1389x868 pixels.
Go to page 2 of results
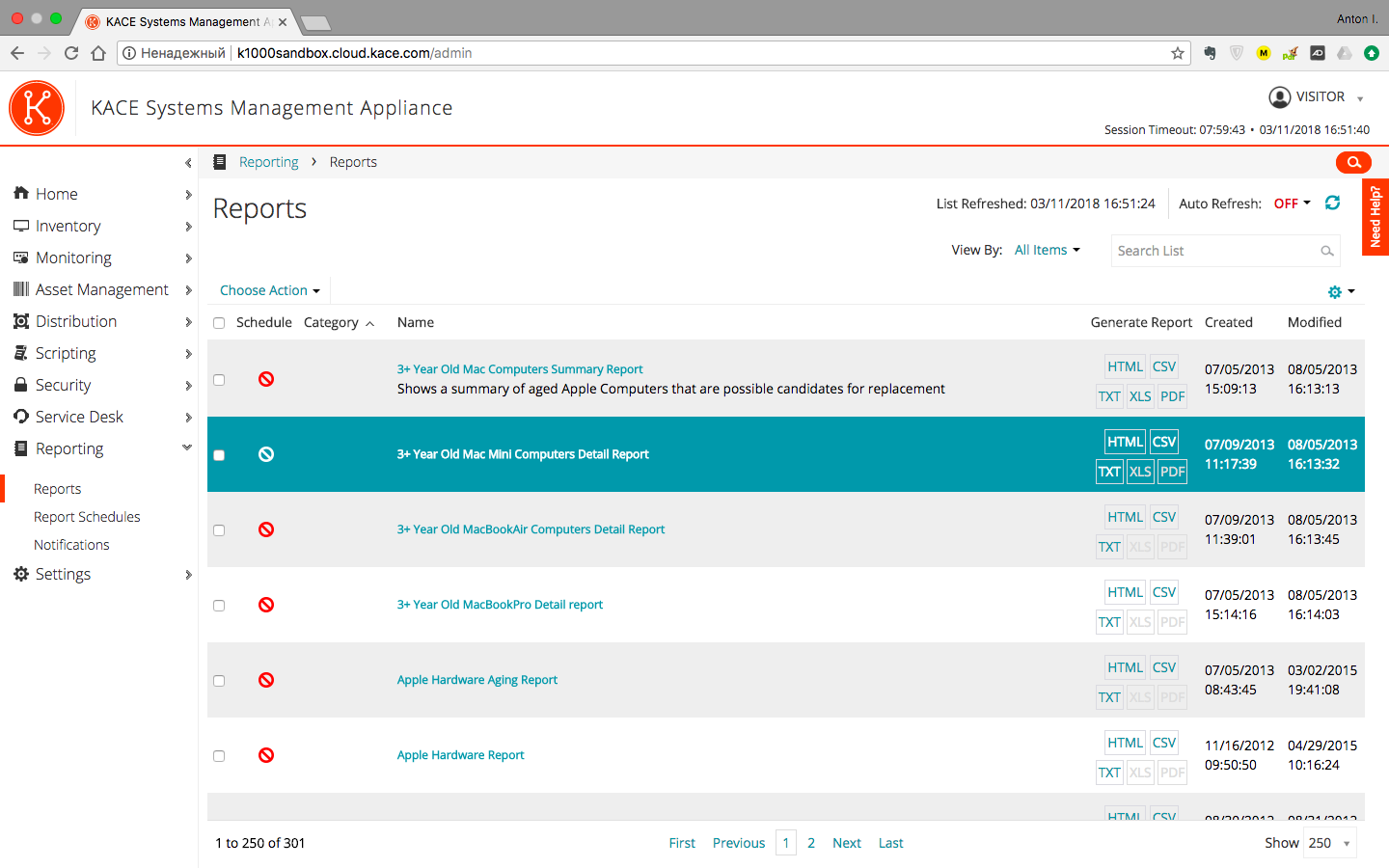[811, 843]
